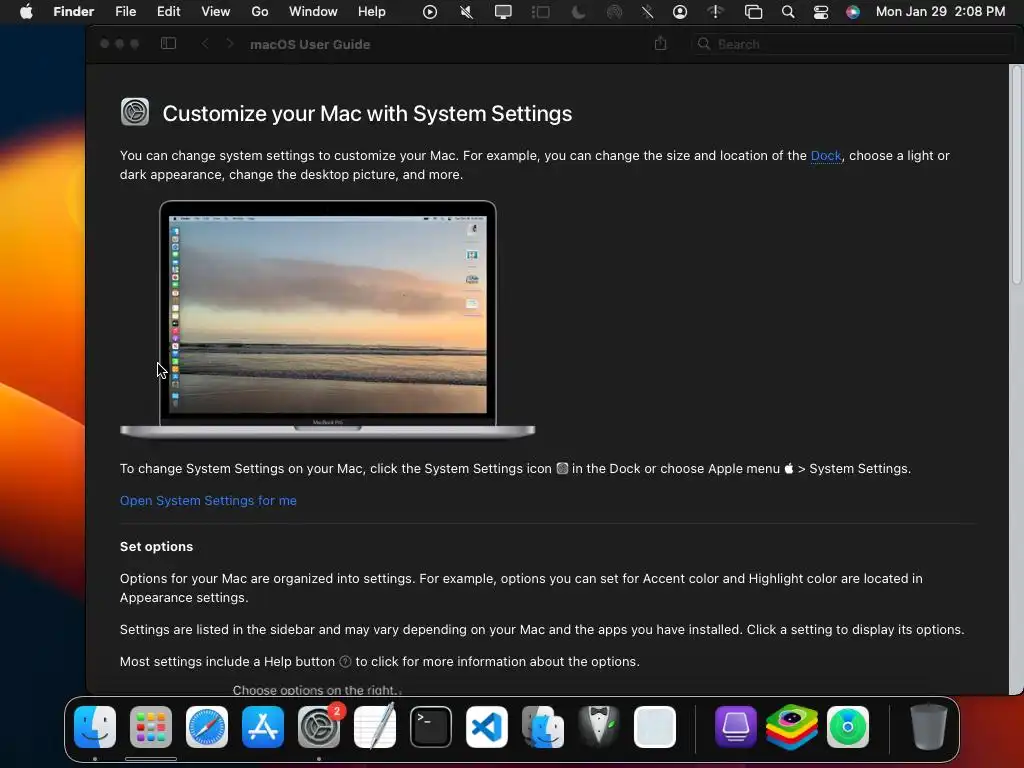Click the Customize your Mac heading

pos(367,114)
